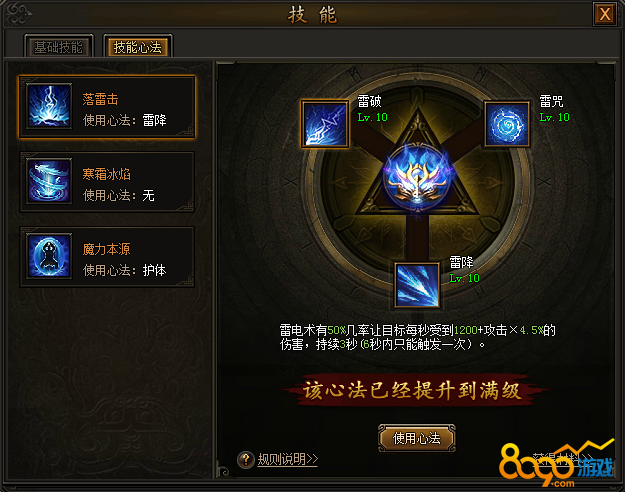
Task: Select the 落雷击 skill entry
Action: [107, 107]
